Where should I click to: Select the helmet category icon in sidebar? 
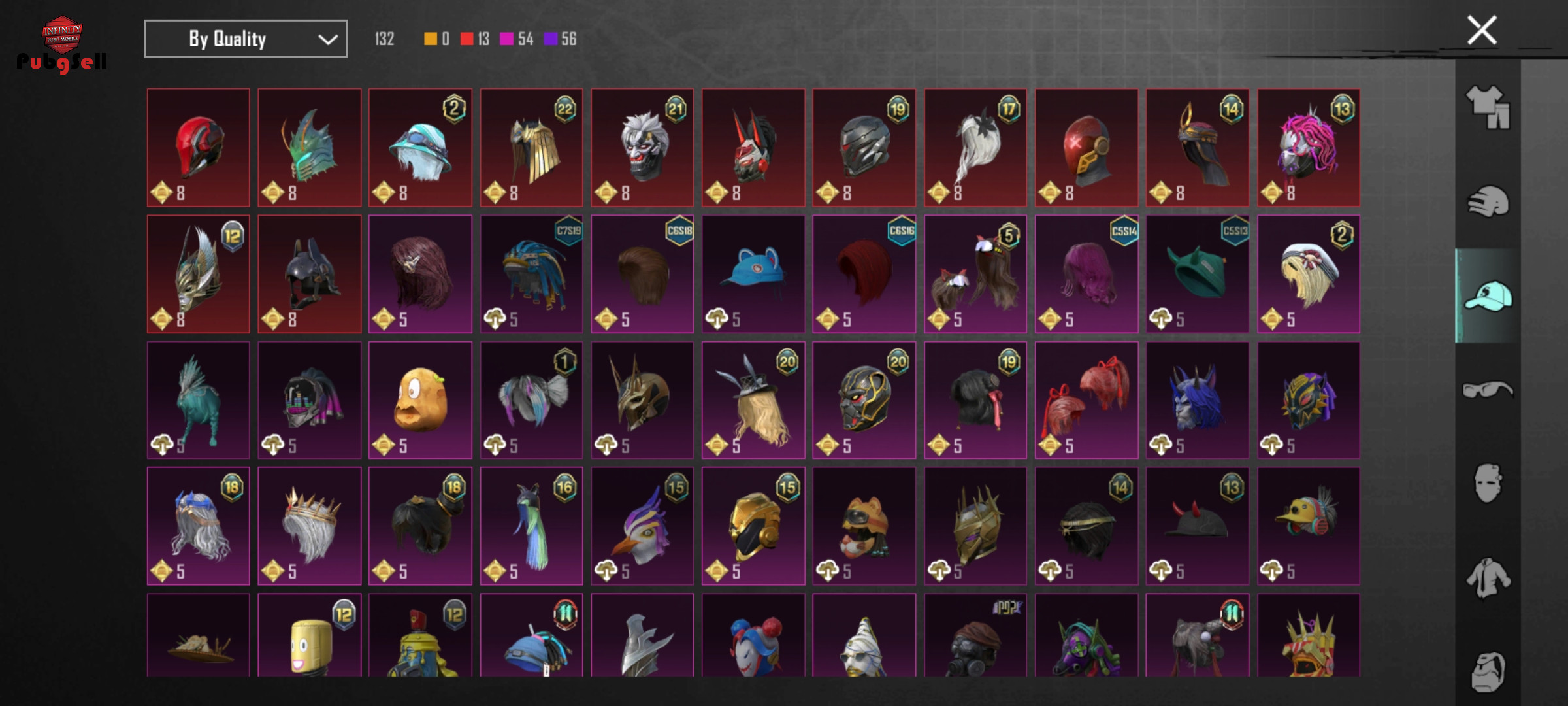pyautogui.click(x=1488, y=201)
